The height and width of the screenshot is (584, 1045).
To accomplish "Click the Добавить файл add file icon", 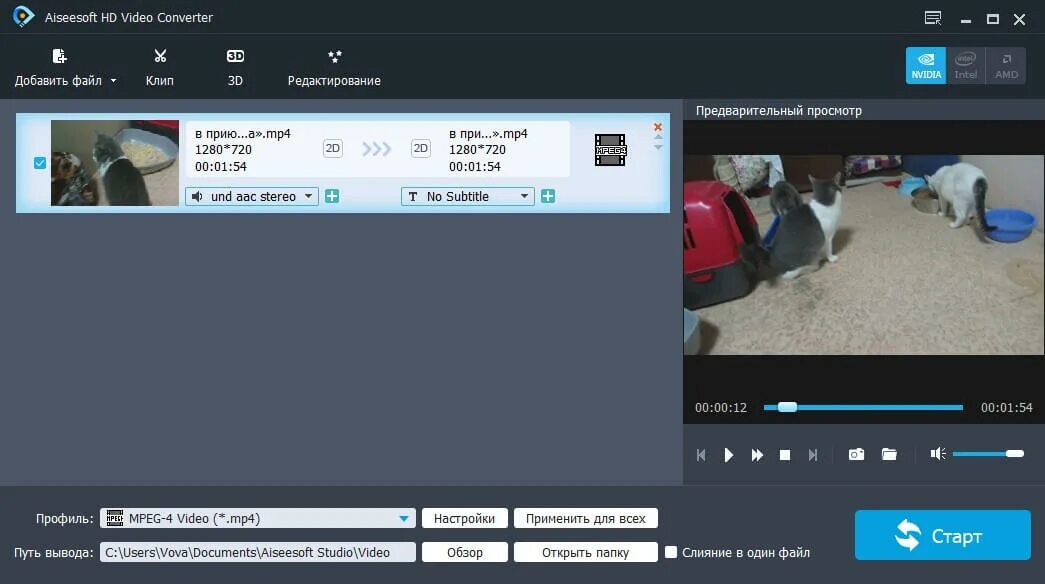I will coord(59,56).
